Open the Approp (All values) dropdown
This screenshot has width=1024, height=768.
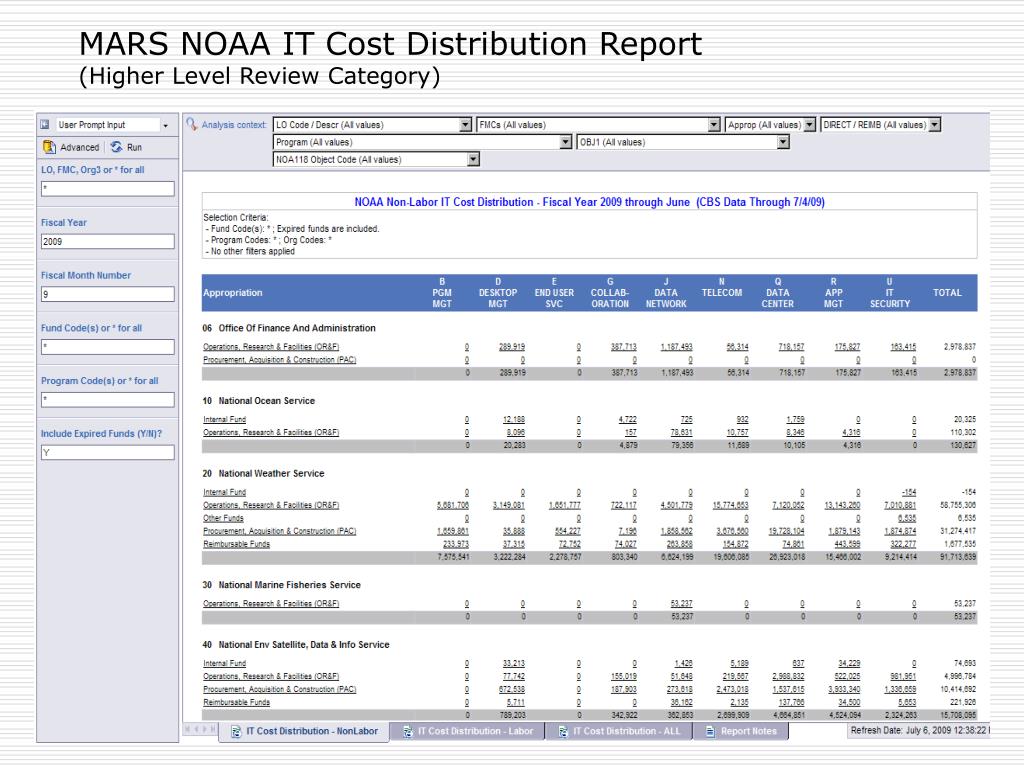click(x=809, y=125)
